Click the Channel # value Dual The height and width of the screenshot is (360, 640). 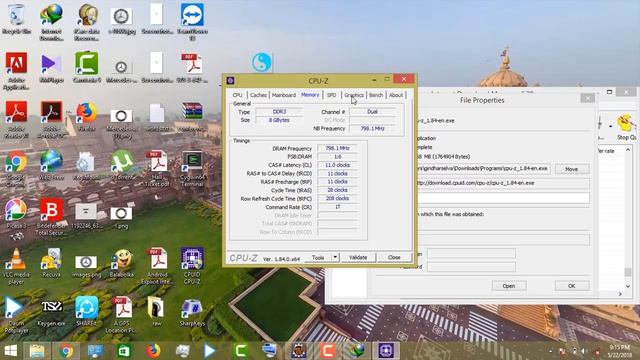click(x=372, y=111)
